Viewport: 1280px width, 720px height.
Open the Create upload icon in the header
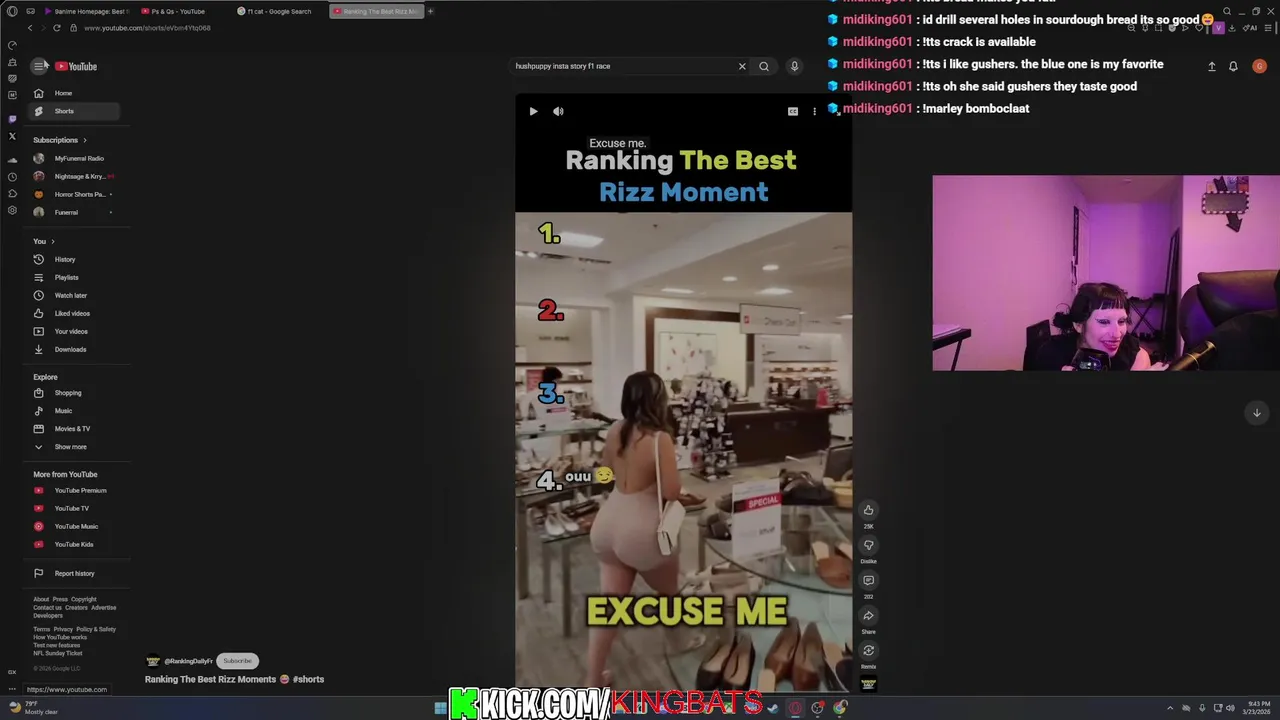pos(1211,66)
